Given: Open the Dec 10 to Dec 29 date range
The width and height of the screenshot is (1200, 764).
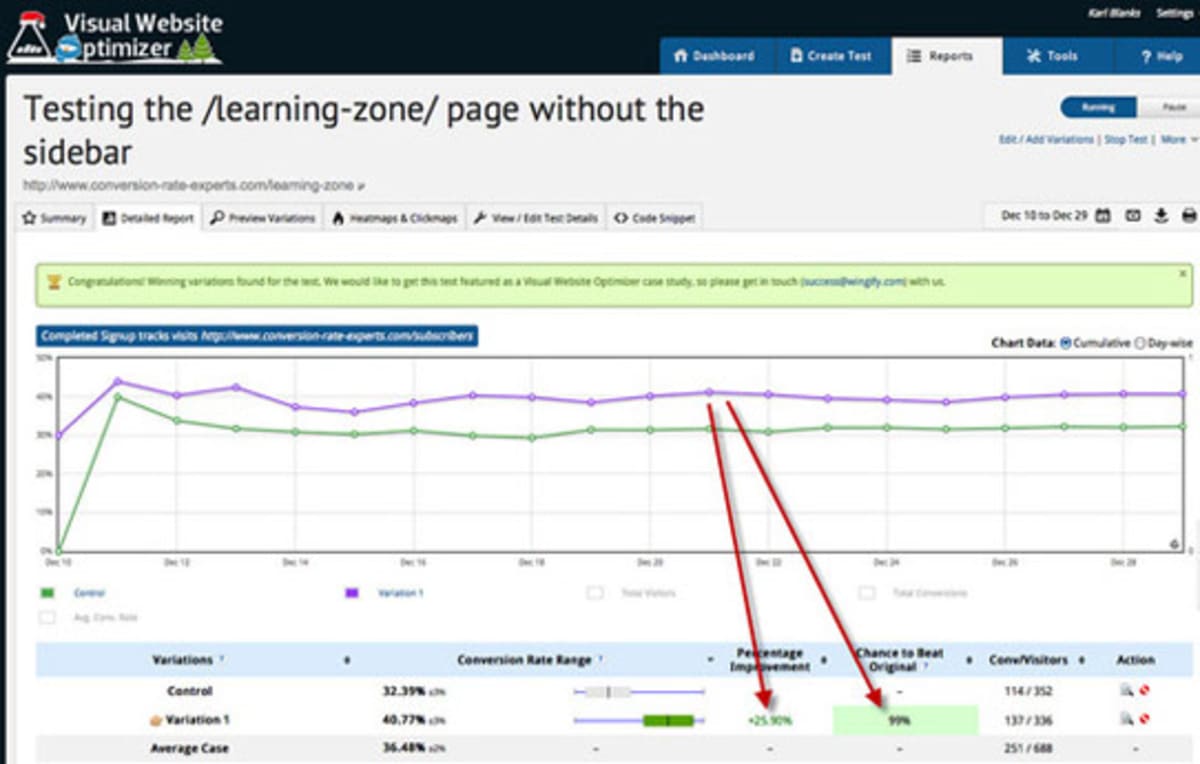Looking at the screenshot, I should tap(1044, 216).
